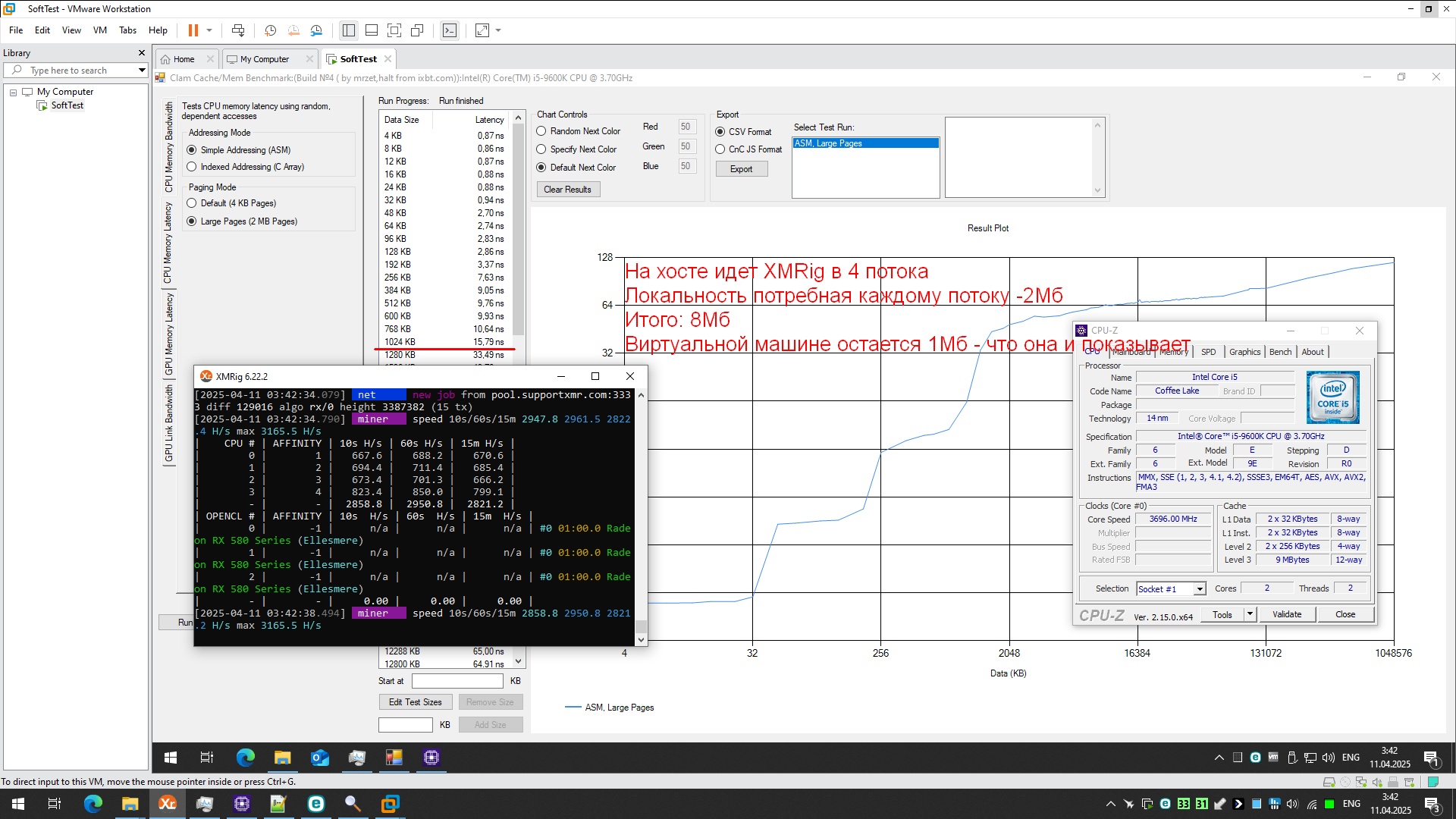
Task: Open the power options dropdown arrow beside pause
Action: [x=209, y=30]
